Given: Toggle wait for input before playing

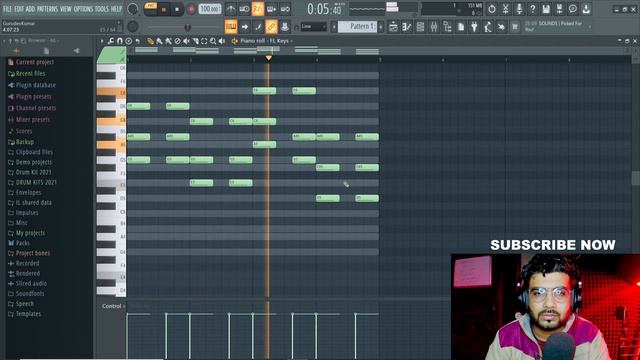Looking at the screenshot, I should point(244,9).
